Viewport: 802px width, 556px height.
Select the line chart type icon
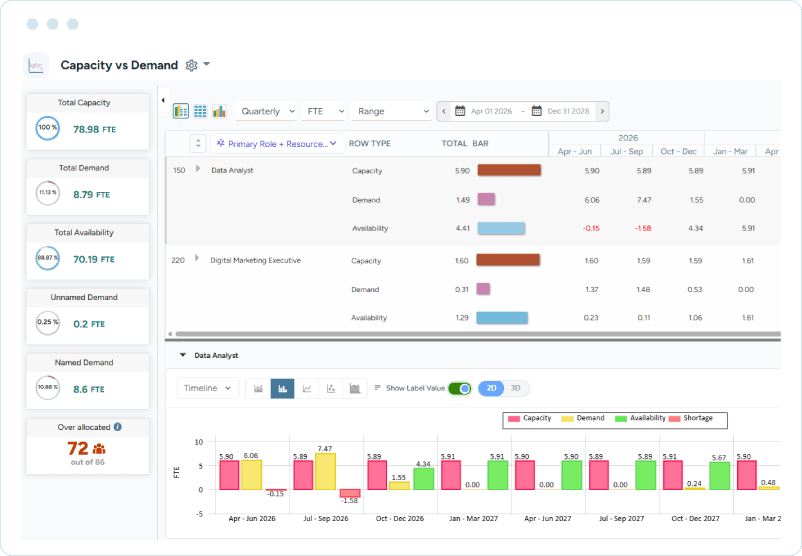[306, 389]
